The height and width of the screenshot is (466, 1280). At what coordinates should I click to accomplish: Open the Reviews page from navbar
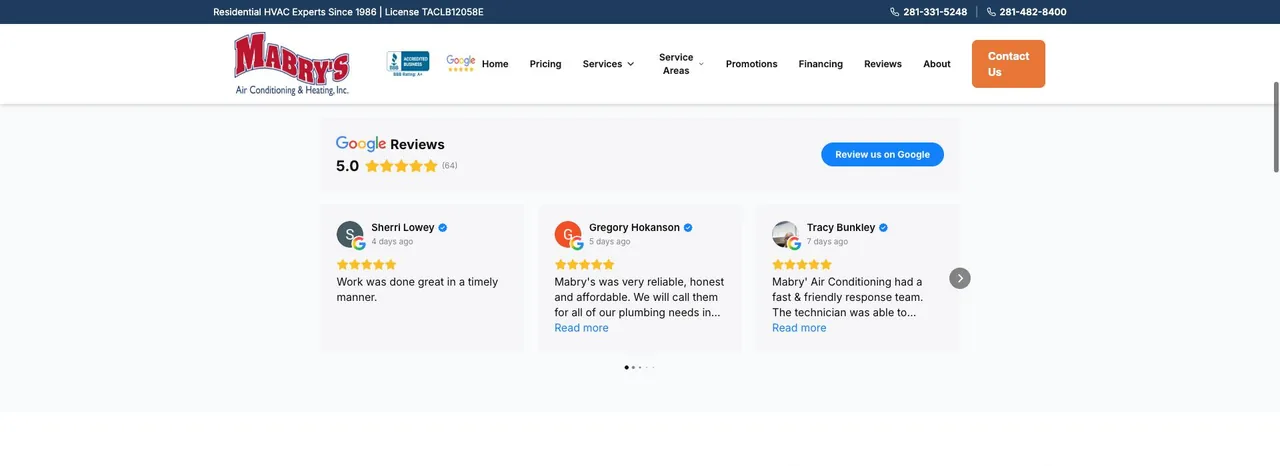click(x=883, y=64)
